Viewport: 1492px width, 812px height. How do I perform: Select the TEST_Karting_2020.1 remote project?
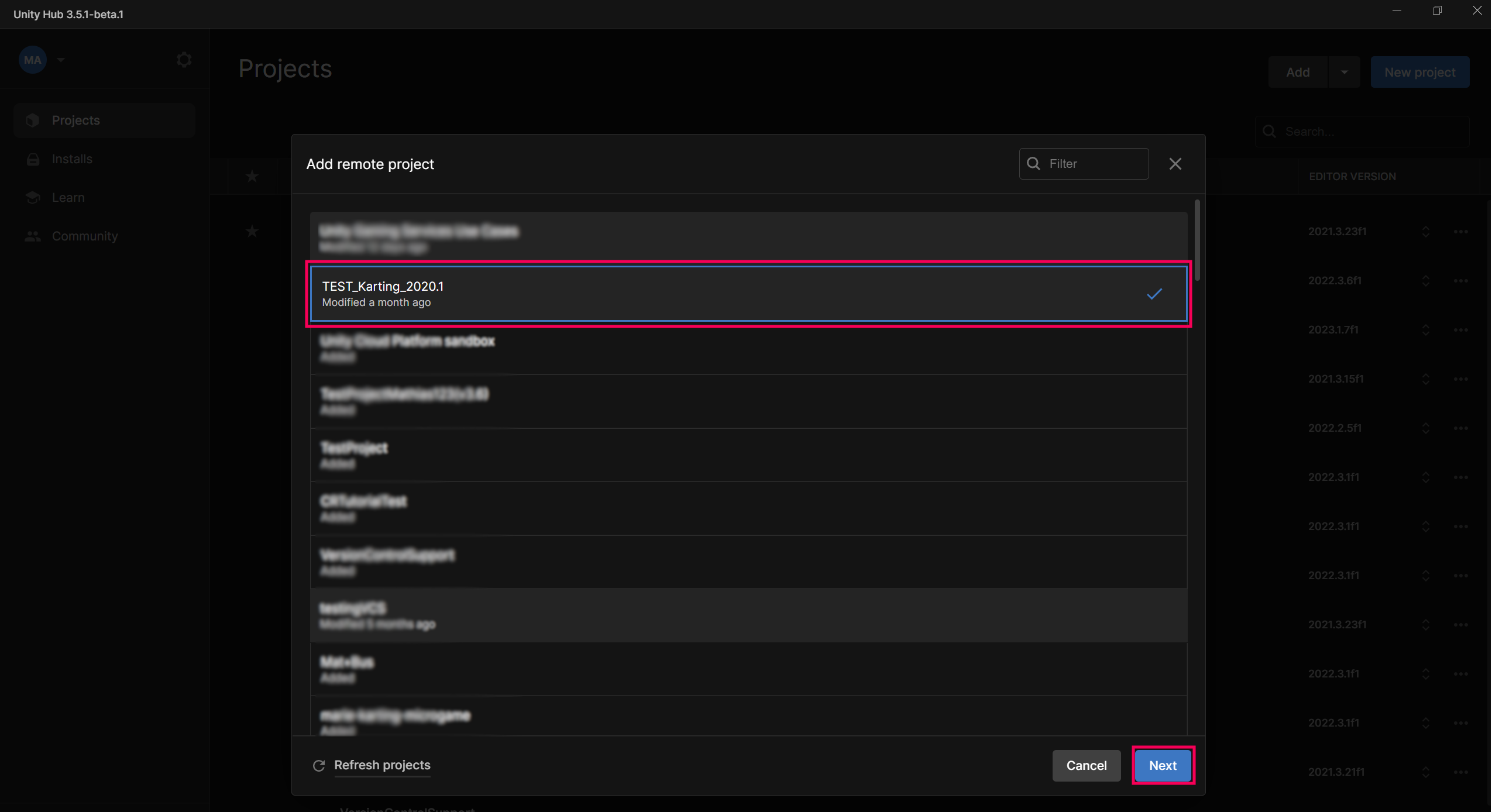point(748,294)
